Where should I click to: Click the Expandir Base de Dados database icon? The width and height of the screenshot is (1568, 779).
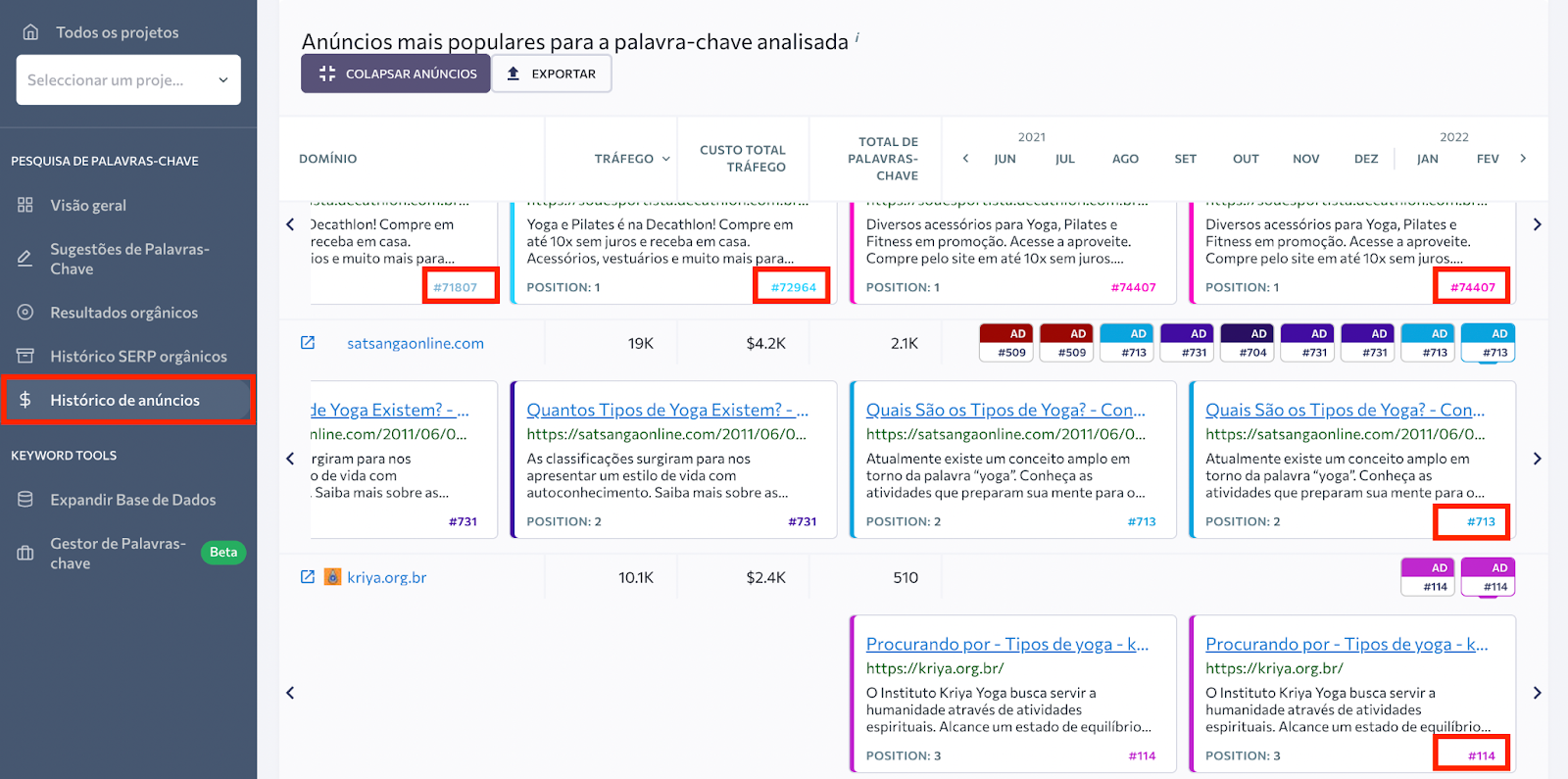(x=25, y=499)
